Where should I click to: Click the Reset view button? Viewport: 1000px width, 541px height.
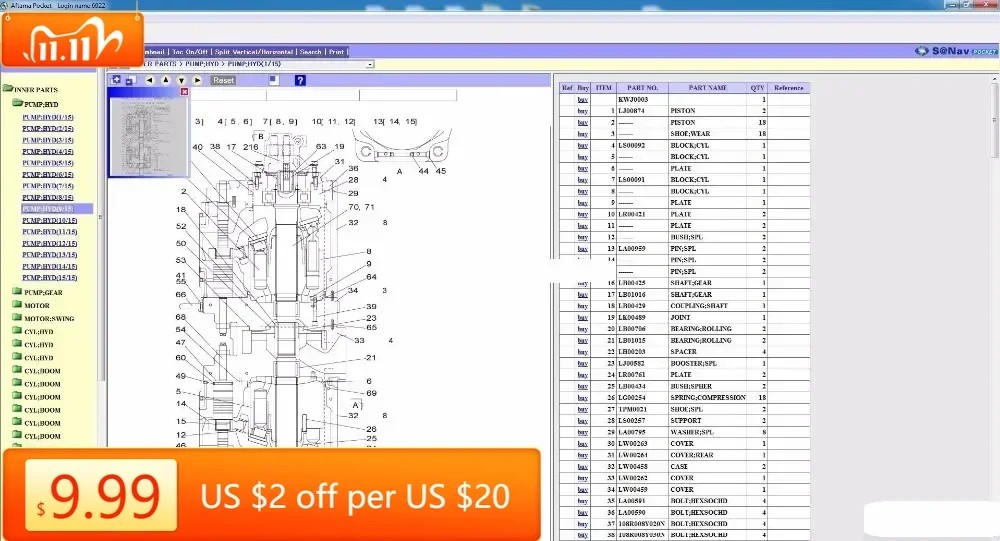coord(223,80)
